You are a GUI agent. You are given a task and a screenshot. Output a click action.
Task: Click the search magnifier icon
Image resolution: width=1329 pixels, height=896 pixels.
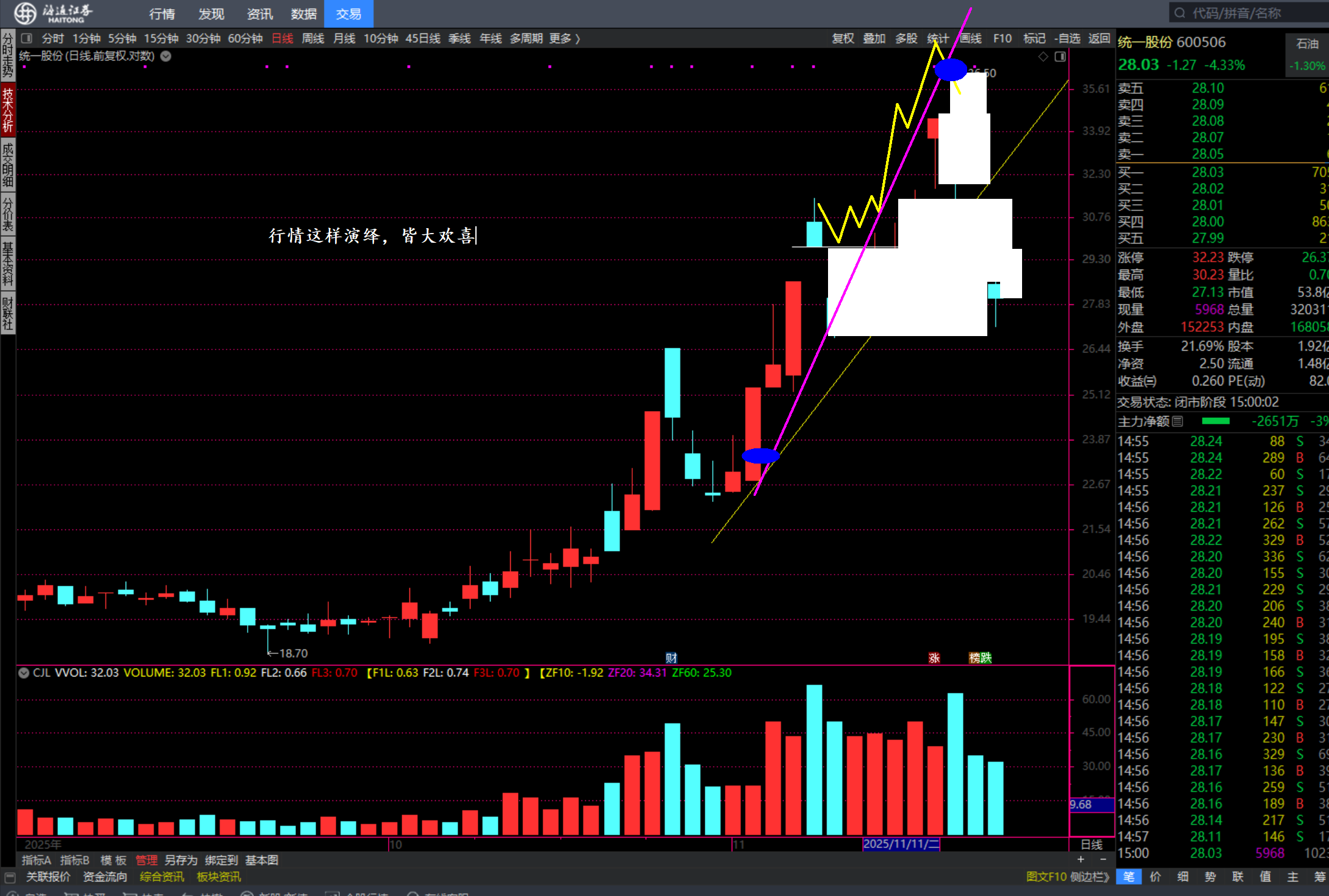(x=1180, y=13)
